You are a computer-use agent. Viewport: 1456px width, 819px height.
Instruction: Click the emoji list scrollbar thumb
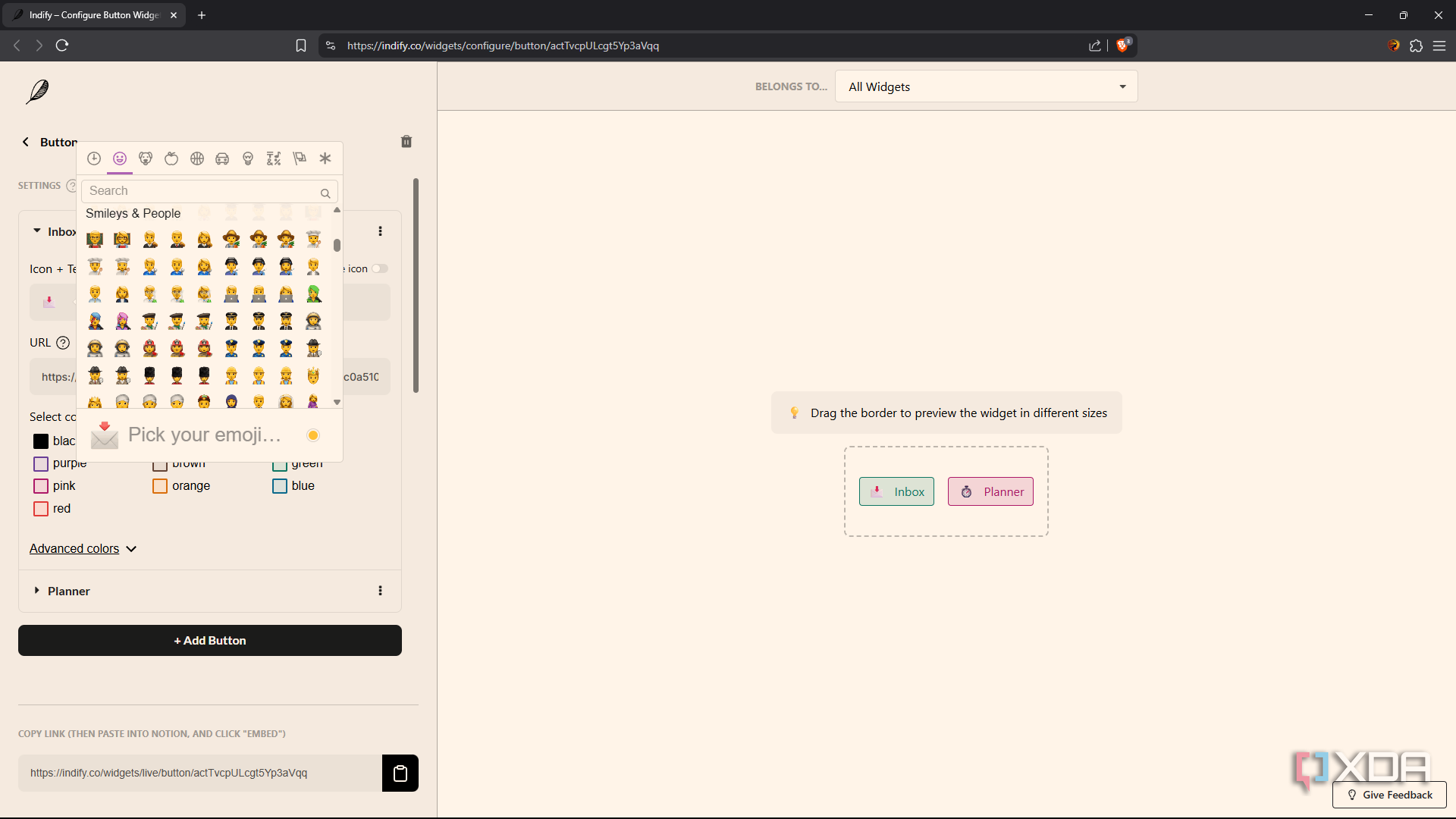(x=337, y=245)
